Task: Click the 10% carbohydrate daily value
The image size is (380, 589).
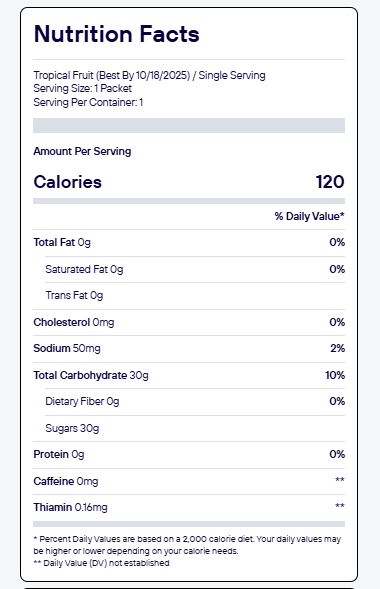Action: 335,375
